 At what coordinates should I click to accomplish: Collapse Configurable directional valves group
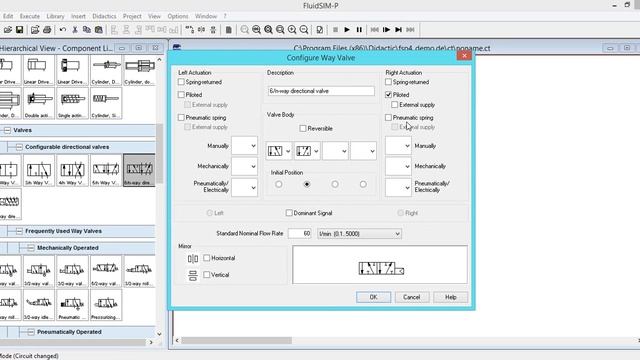tap(19, 147)
